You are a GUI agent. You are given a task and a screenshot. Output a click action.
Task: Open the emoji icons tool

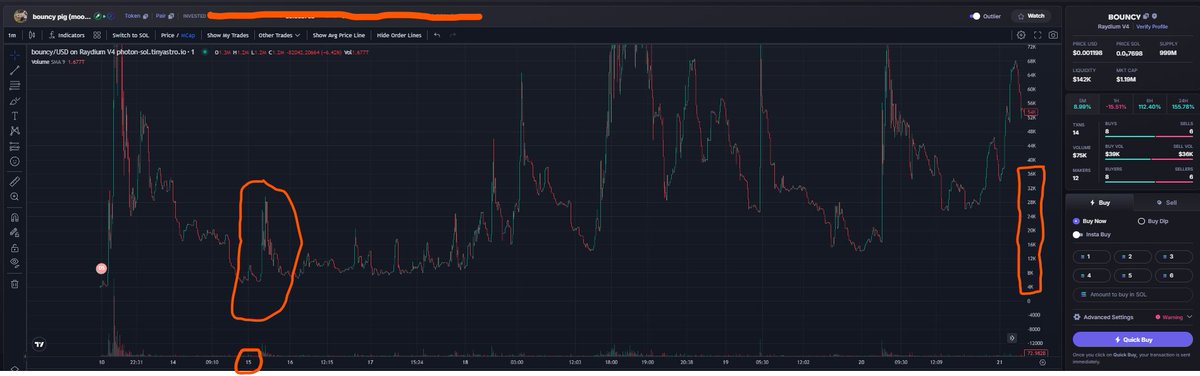14,161
